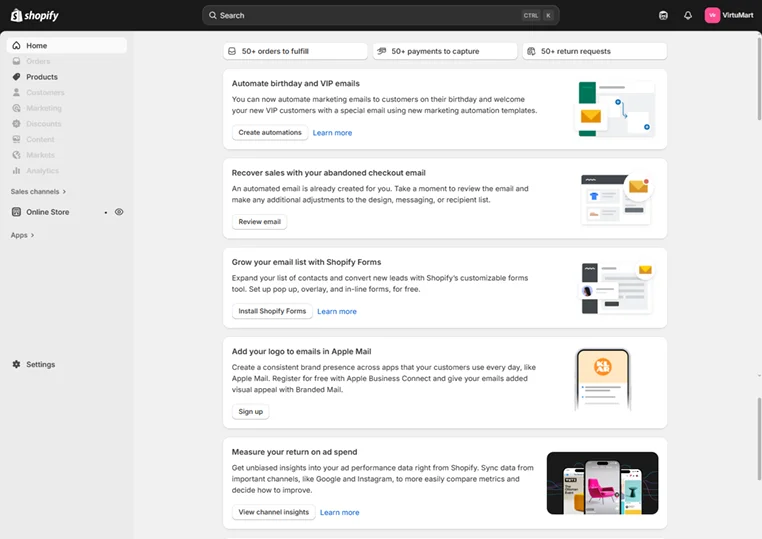762x539 pixels.
Task: Click the store activity icon beside the bell
Action: [x=664, y=15]
